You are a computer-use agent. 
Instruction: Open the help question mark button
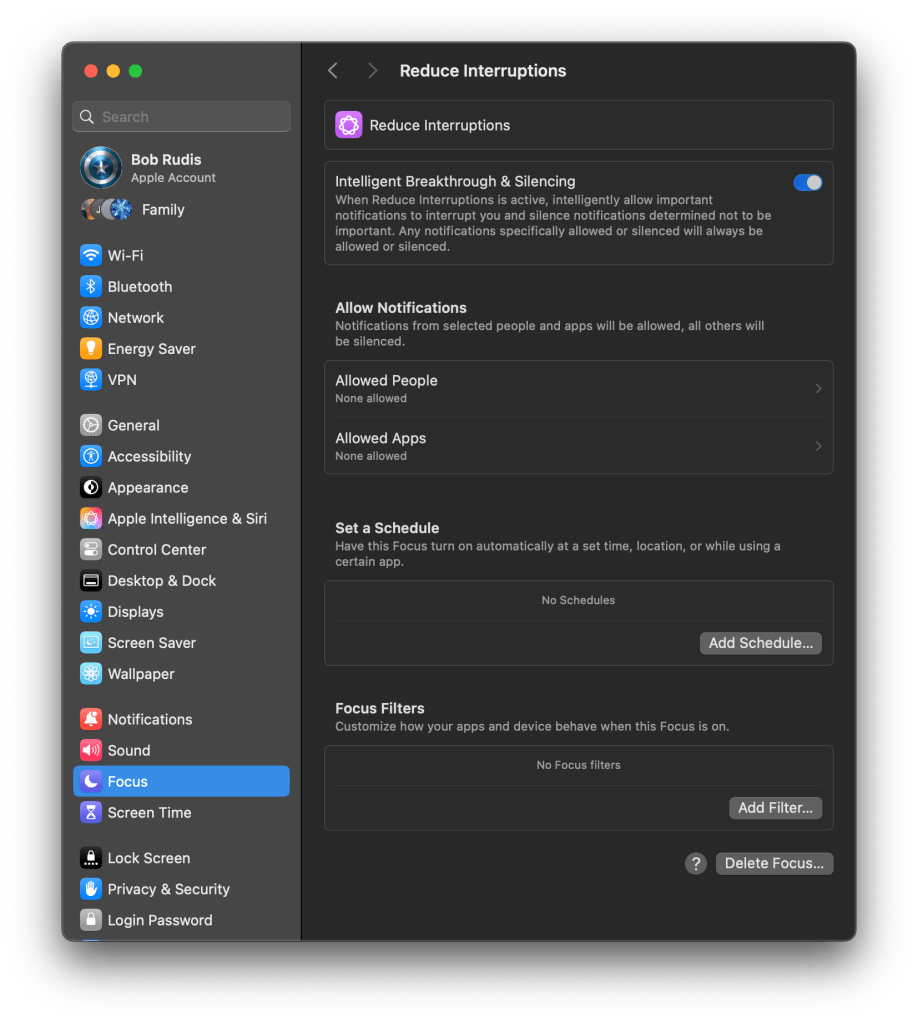tap(695, 864)
